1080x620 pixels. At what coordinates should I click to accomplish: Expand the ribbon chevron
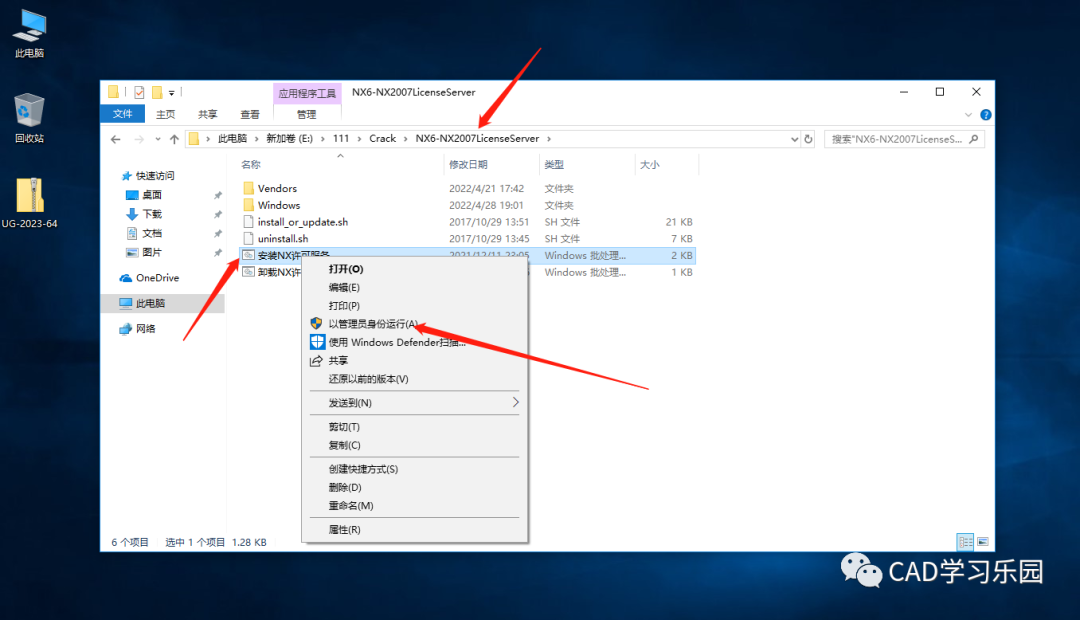point(968,115)
